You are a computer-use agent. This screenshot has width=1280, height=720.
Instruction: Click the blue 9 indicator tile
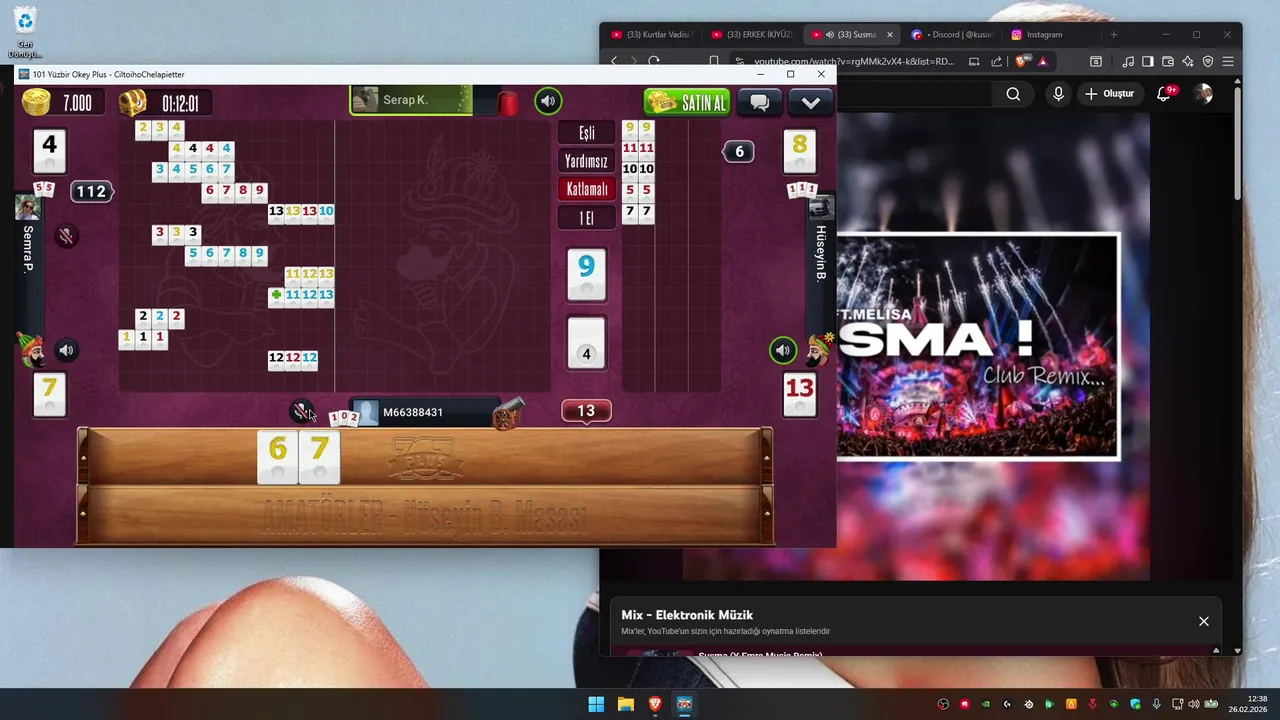point(586,275)
